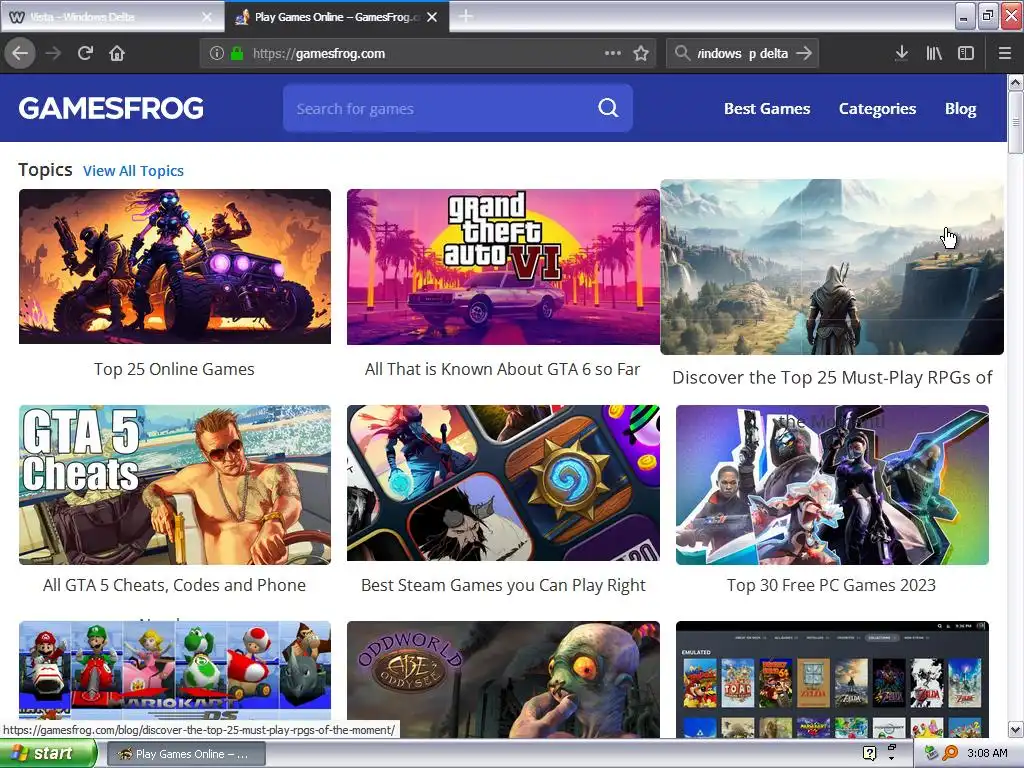Open page actions three-dot menu
1024x768 pixels.
click(x=613, y=53)
